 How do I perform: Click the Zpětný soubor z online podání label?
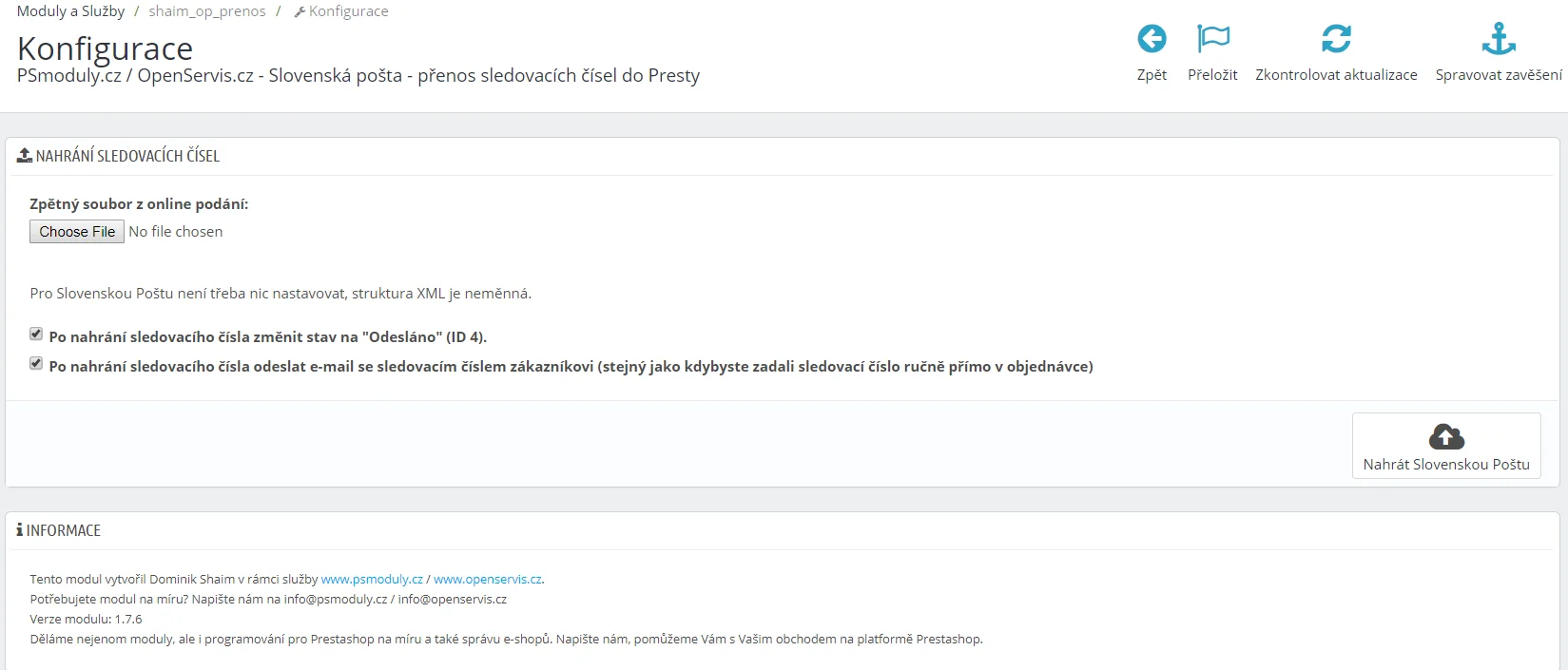[139, 203]
